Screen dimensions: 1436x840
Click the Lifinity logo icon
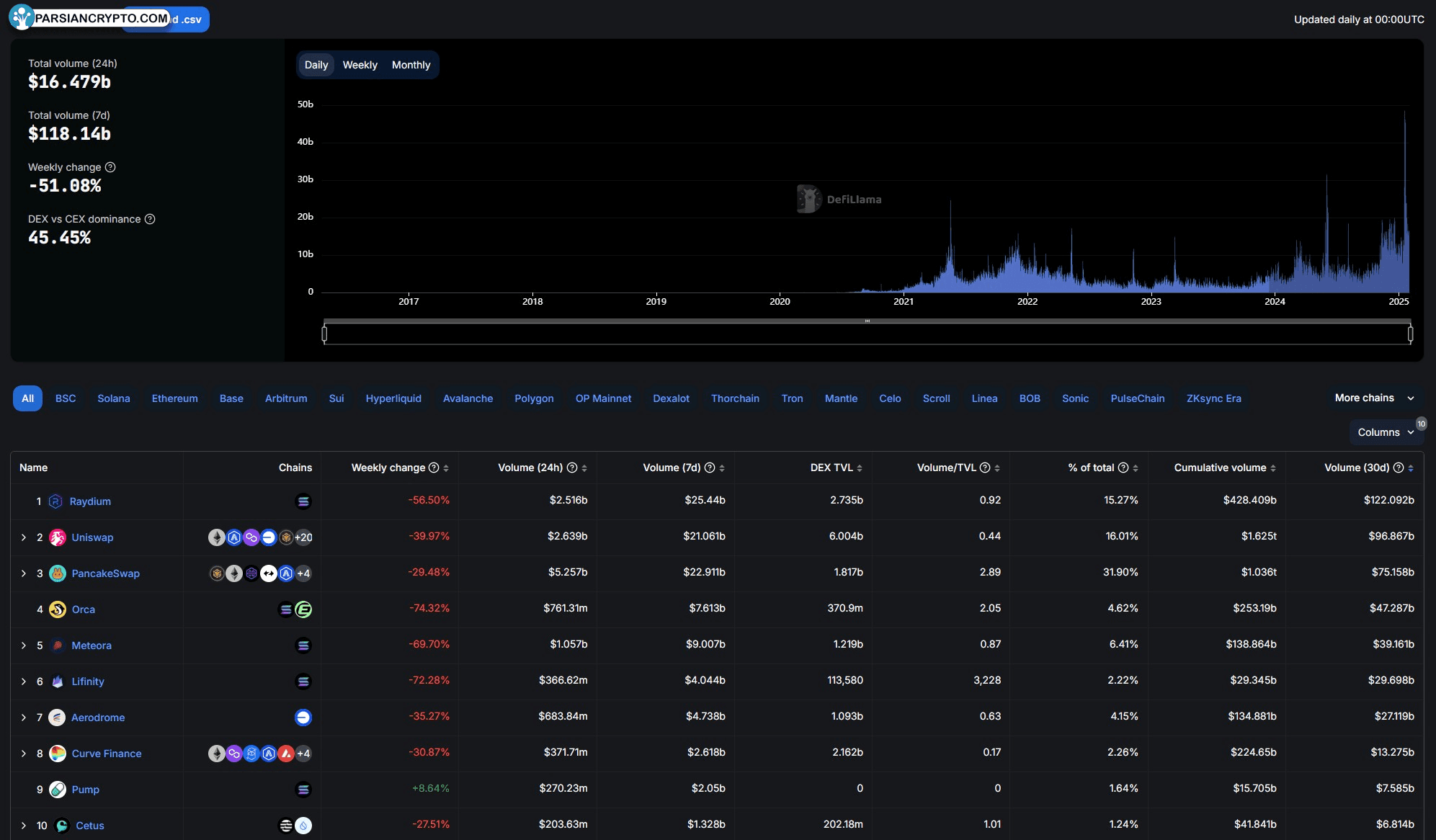coord(58,682)
